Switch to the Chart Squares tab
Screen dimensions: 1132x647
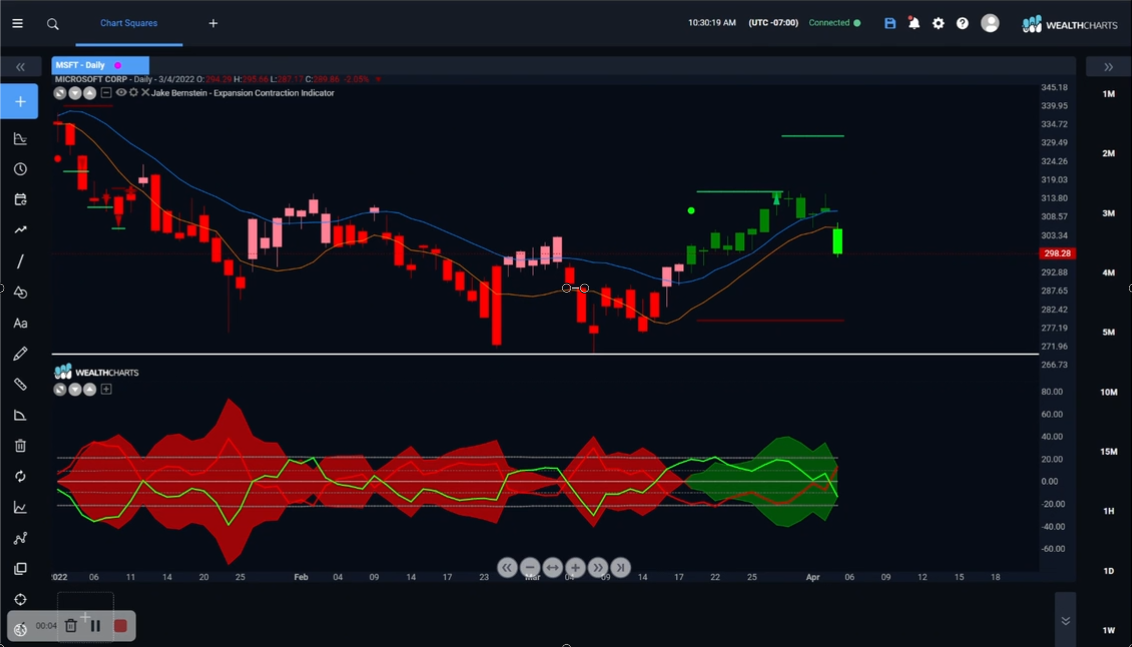[129, 23]
